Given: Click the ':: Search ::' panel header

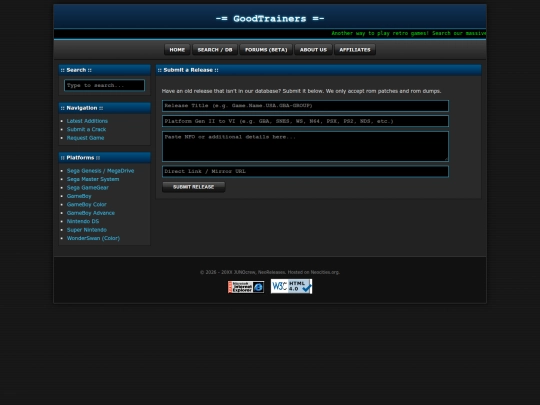Looking at the screenshot, I should (105, 70).
